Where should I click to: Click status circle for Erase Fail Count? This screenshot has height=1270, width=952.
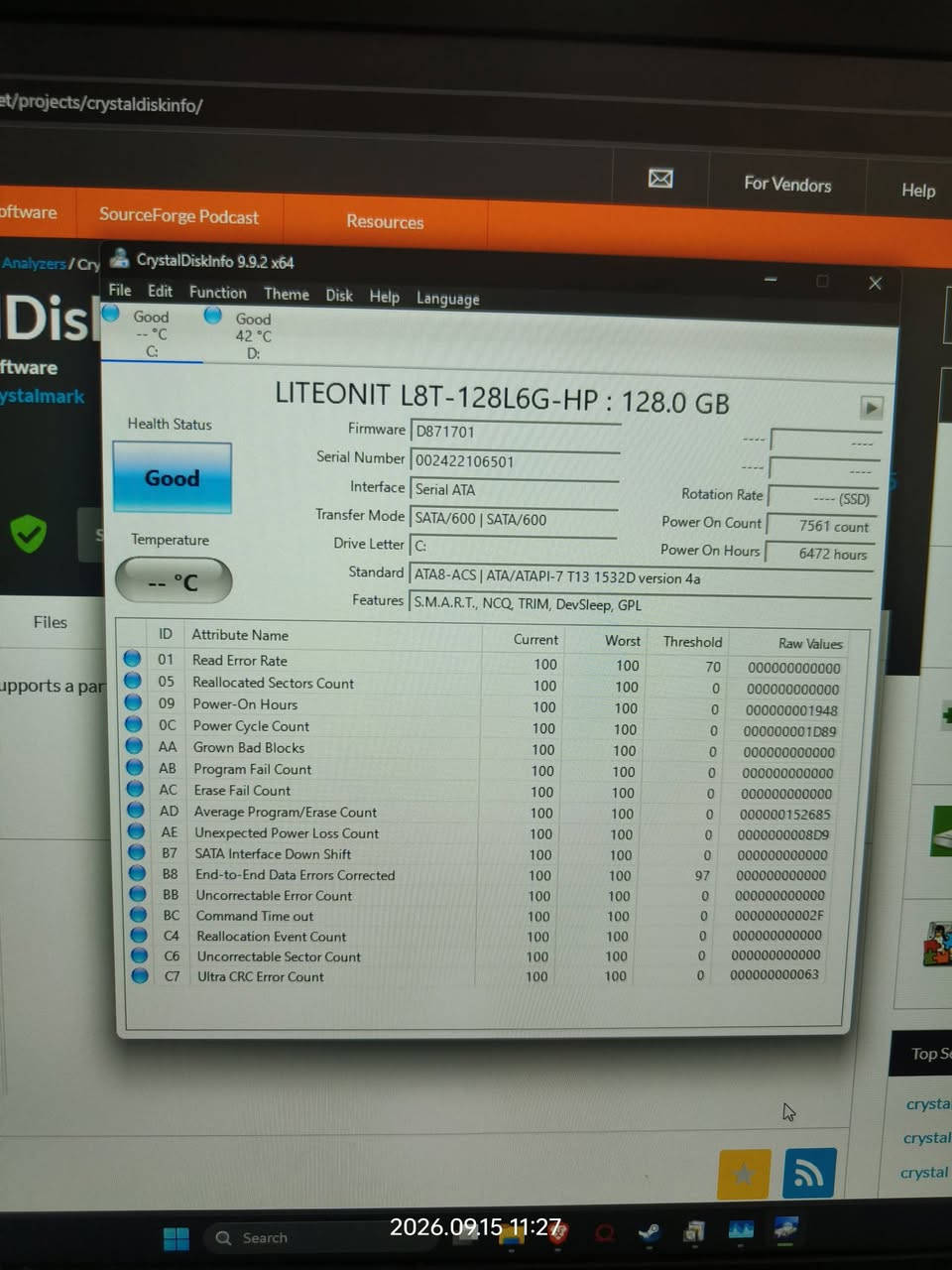click(x=135, y=789)
